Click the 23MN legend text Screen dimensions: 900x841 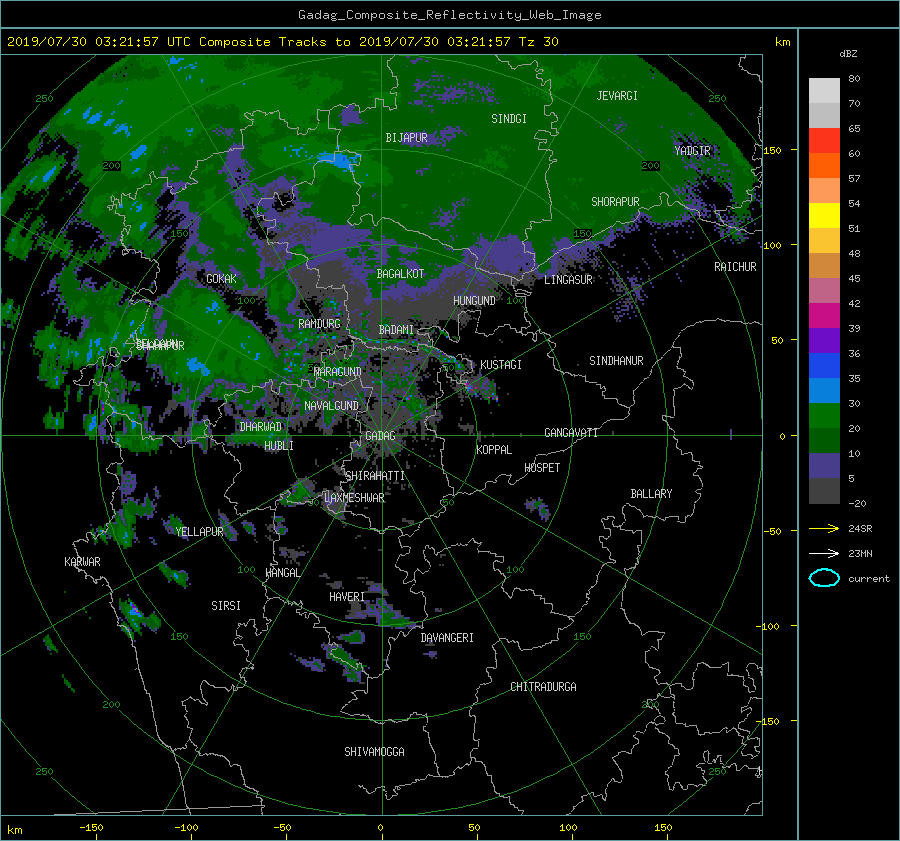[x=860, y=553]
